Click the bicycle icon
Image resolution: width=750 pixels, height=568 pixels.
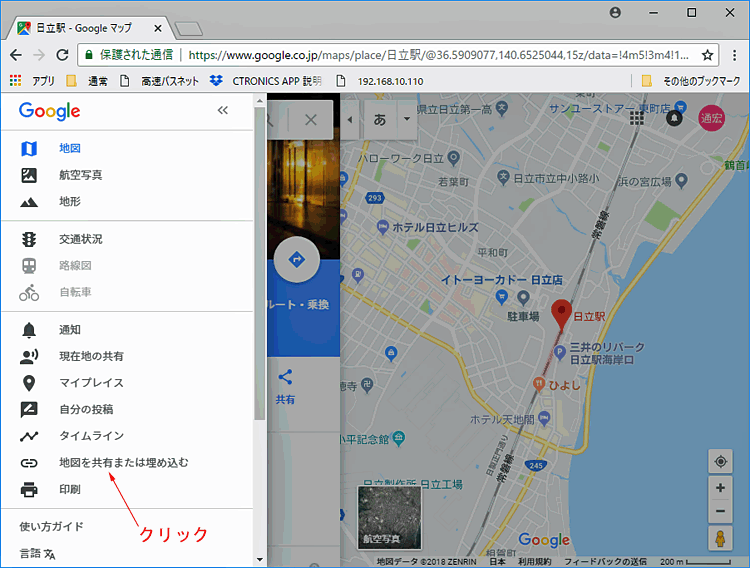[x=29, y=292]
